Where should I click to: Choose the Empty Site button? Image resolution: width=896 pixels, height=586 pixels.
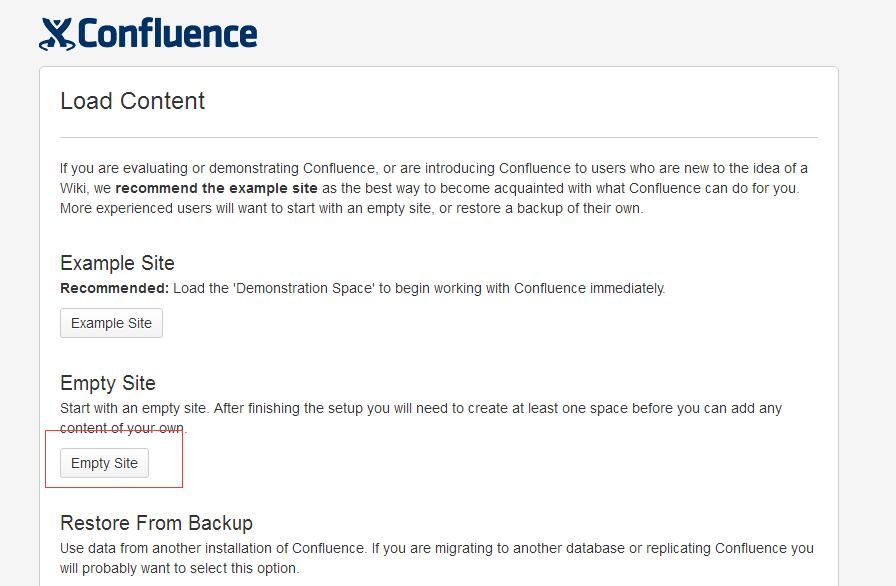pos(105,463)
